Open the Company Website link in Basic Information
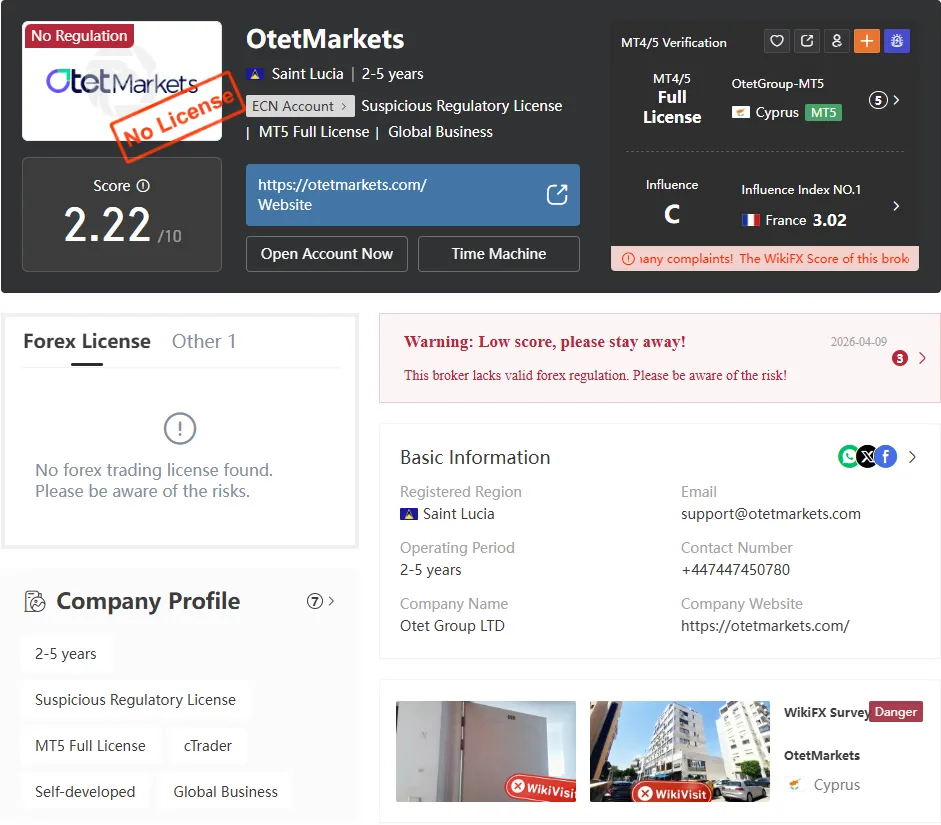 point(765,626)
